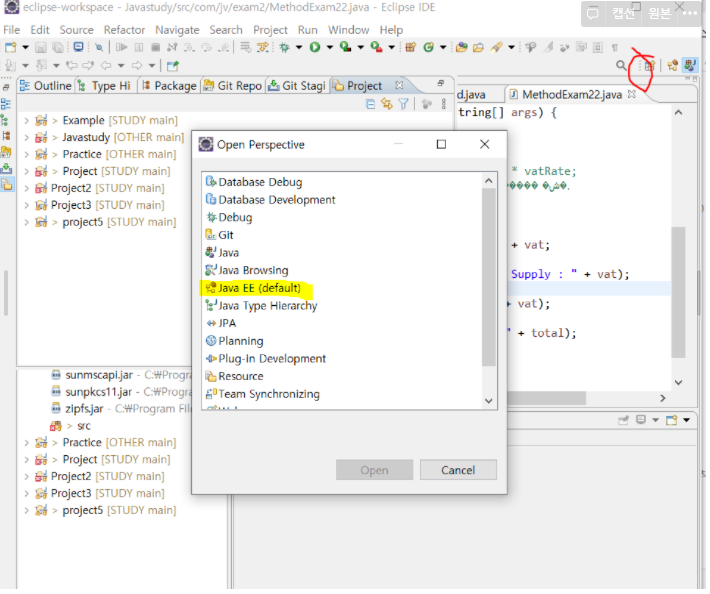This screenshot has height=594, width=710.
Task: Click the perspective list scroll down arrow
Action: 489,401
